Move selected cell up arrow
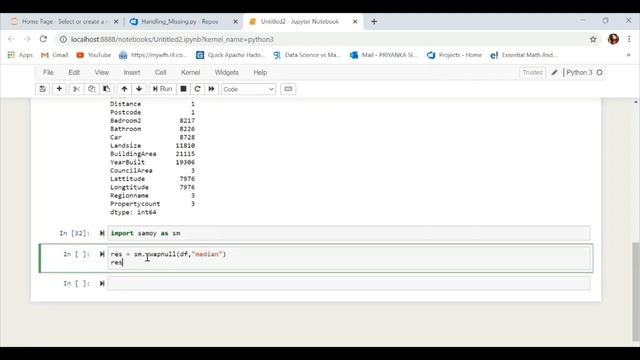640x360 pixels. [124, 89]
